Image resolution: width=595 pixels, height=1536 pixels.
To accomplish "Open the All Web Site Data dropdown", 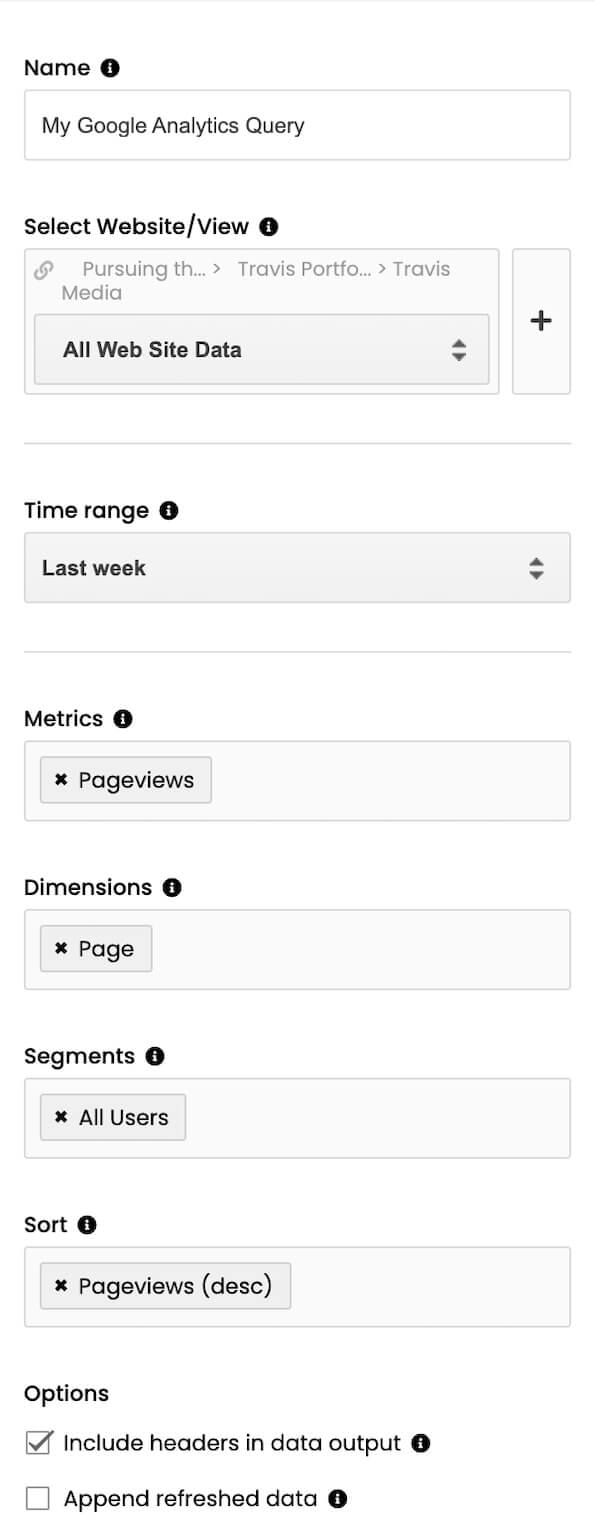I will coord(261,350).
